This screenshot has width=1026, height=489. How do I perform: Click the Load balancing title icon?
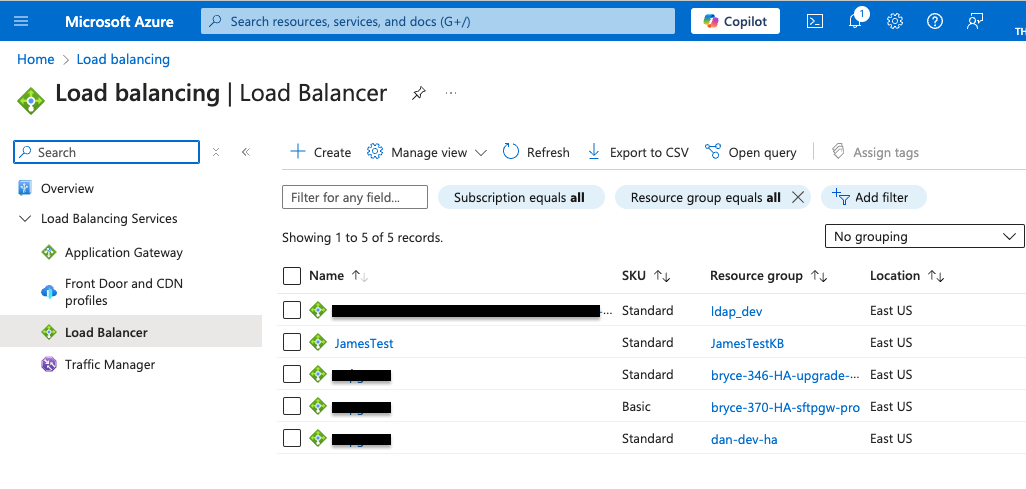click(31, 100)
